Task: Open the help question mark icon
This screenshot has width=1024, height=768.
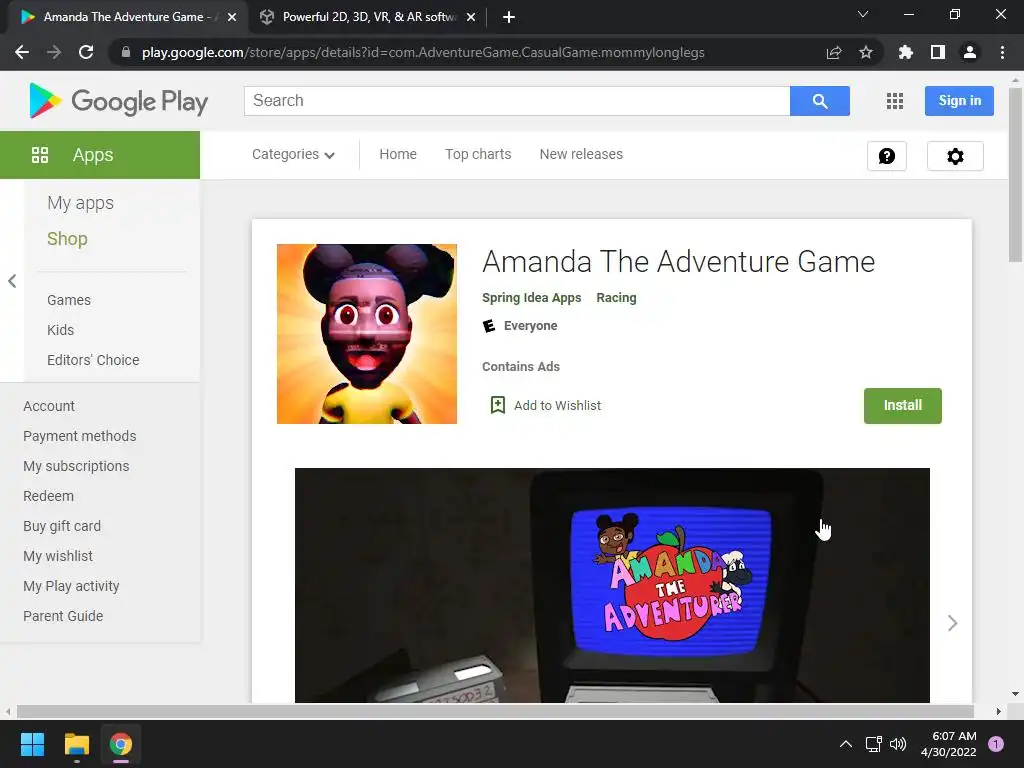Action: point(886,156)
